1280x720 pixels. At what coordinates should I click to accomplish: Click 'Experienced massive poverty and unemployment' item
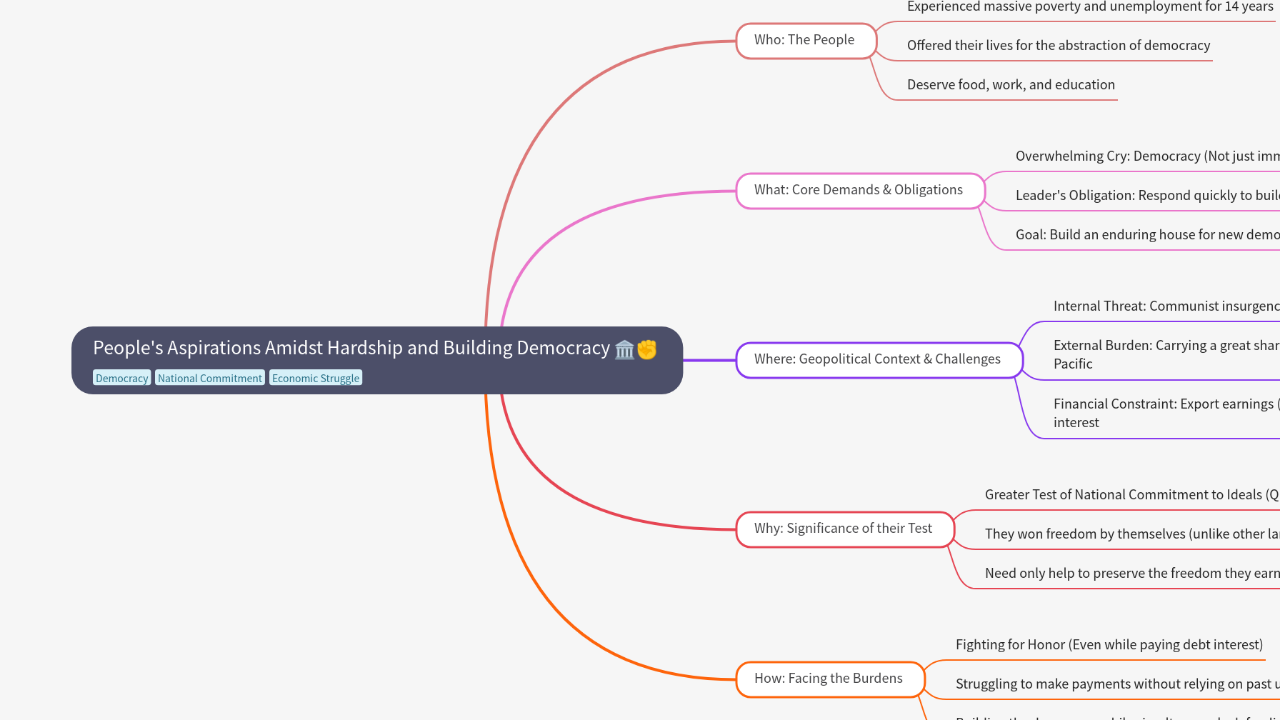[1089, 8]
